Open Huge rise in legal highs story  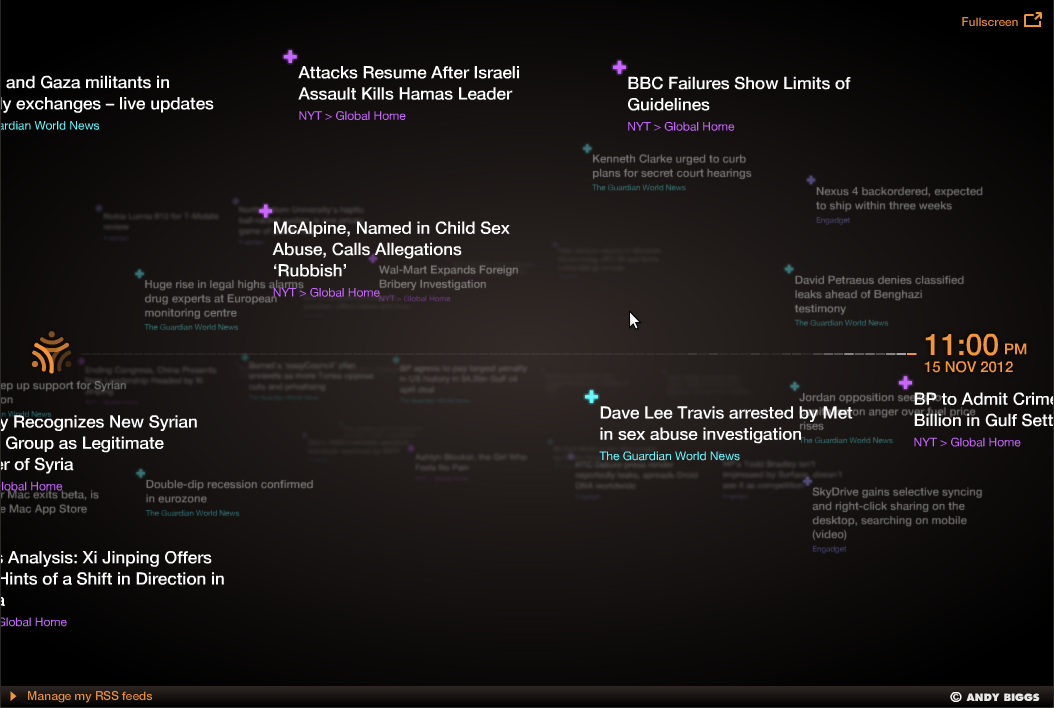click(x=223, y=299)
